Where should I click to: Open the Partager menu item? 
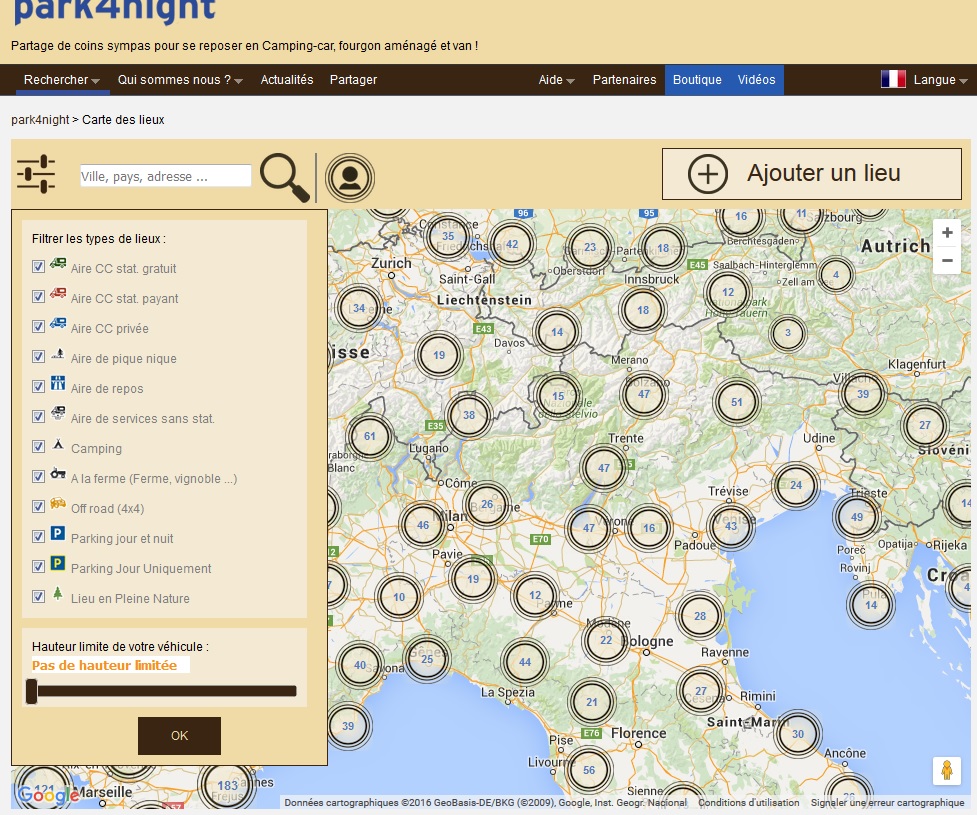tap(353, 80)
